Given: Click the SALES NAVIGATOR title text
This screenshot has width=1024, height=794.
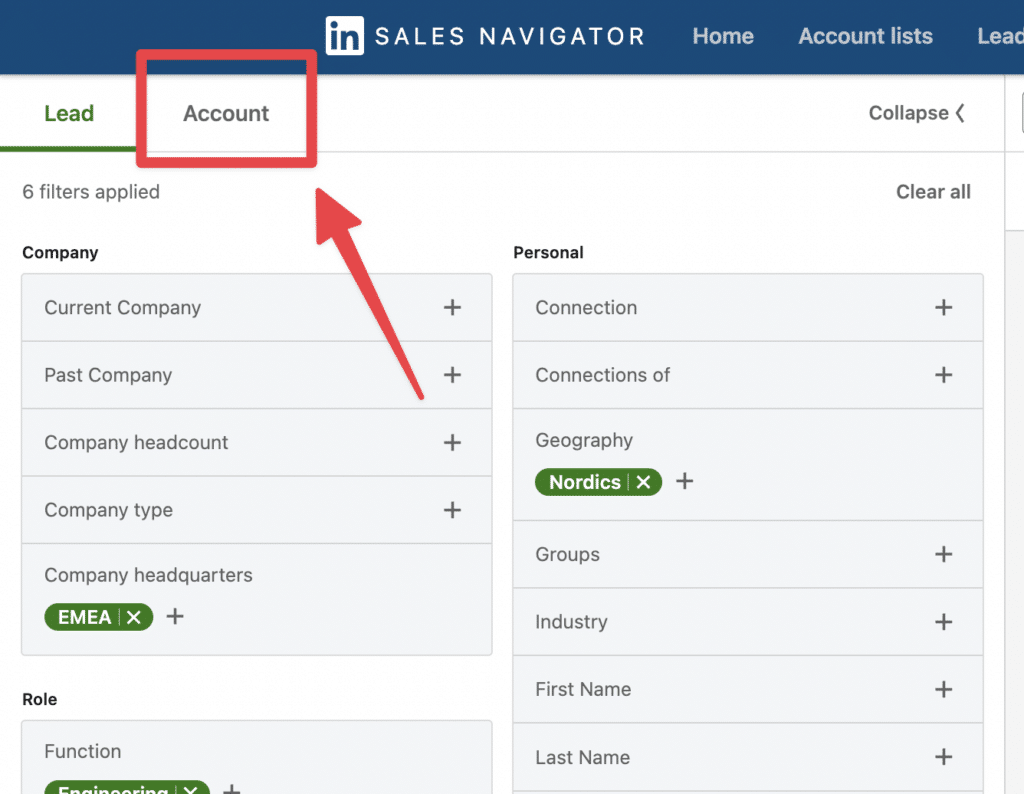Looking at the screenshot, I should point(510,36).
